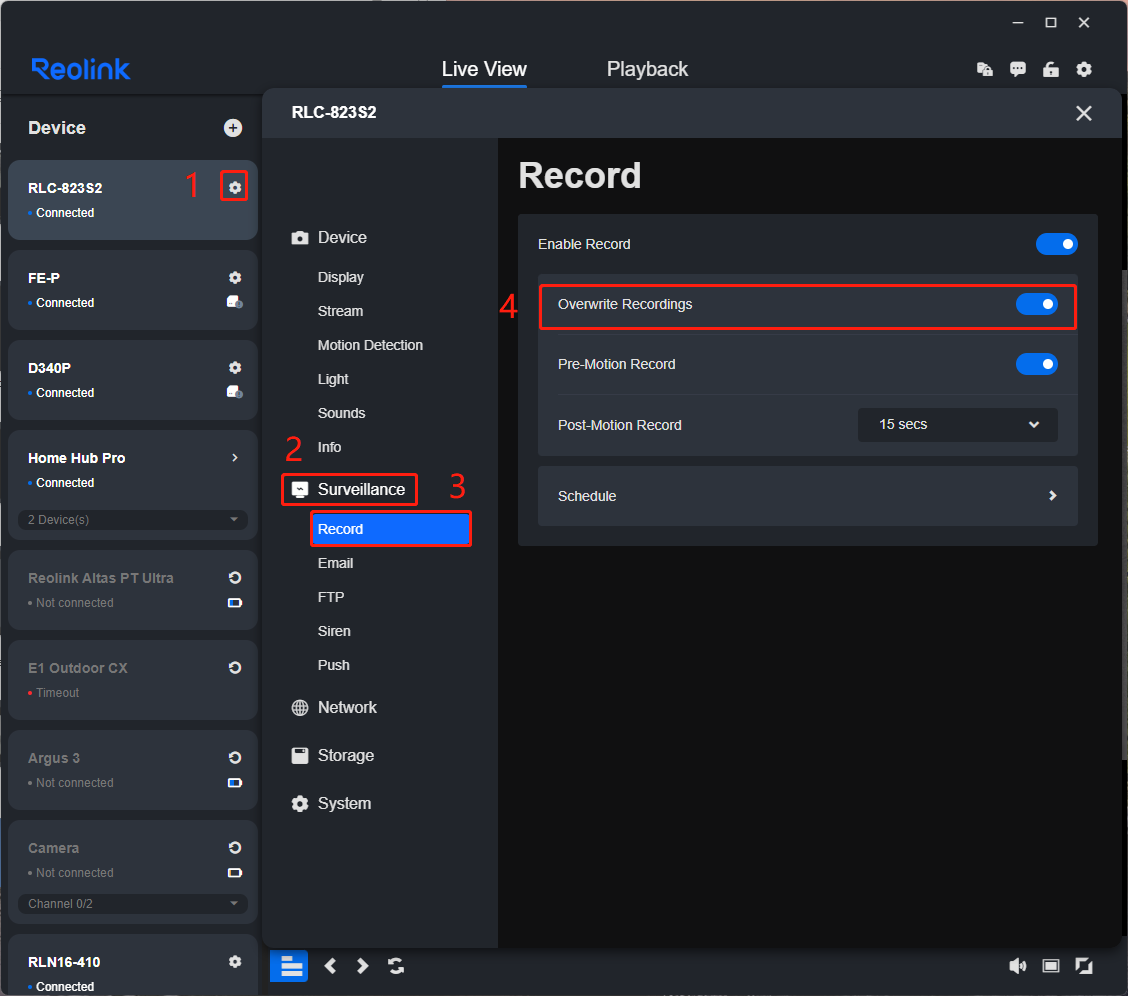Open the Display settings page
This screenshot has height=996, width=1128.
[340, 277]
